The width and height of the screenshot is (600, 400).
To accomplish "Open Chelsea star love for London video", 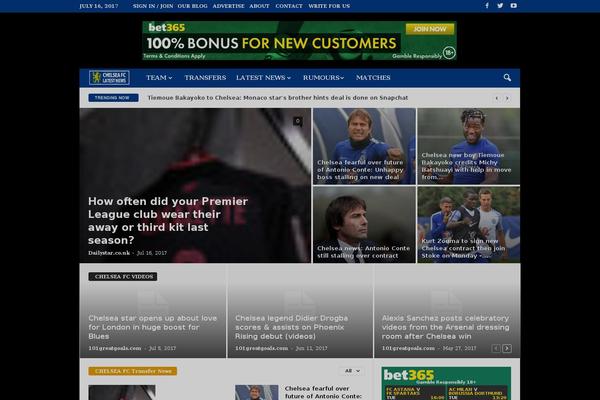I will tap(153, 327).
